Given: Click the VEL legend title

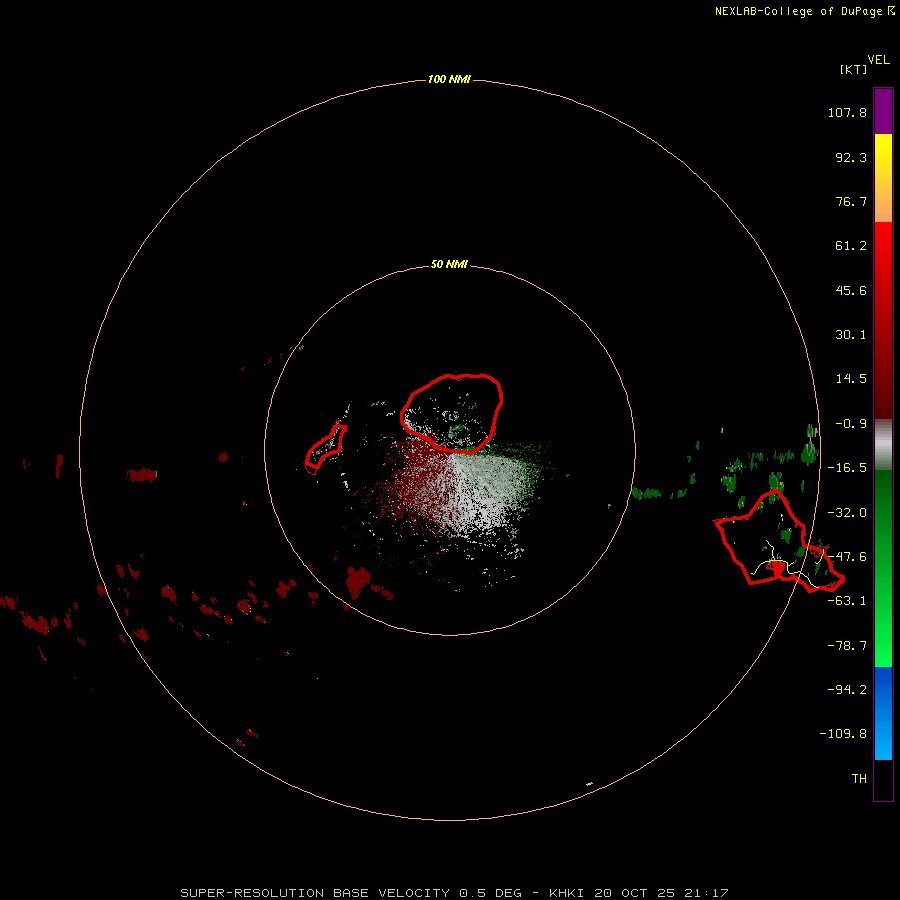Looking at the screenshot, I should point(878,60).
